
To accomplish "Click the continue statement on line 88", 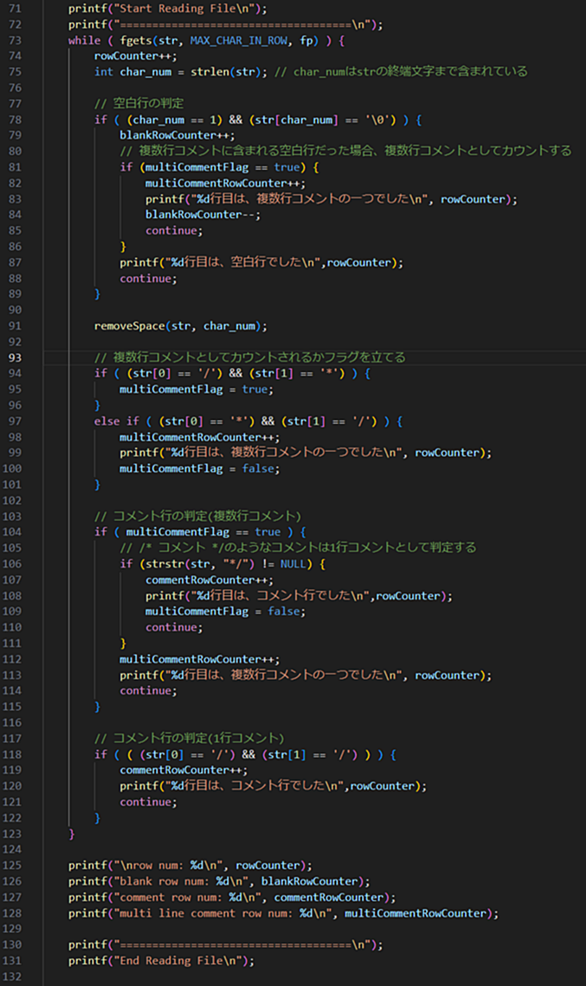I will tap(148, 278).
